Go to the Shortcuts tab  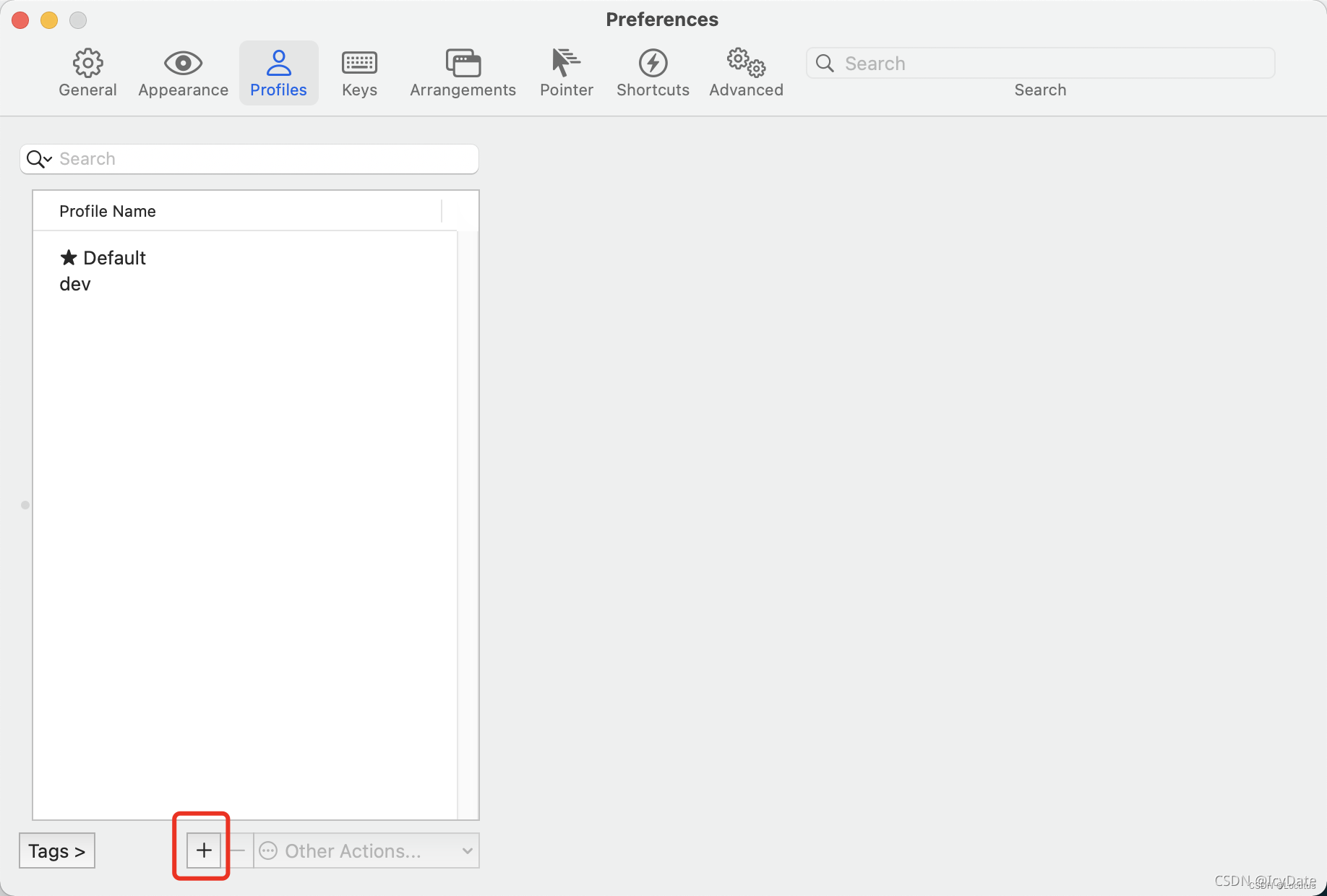click(x=653, y=73)
